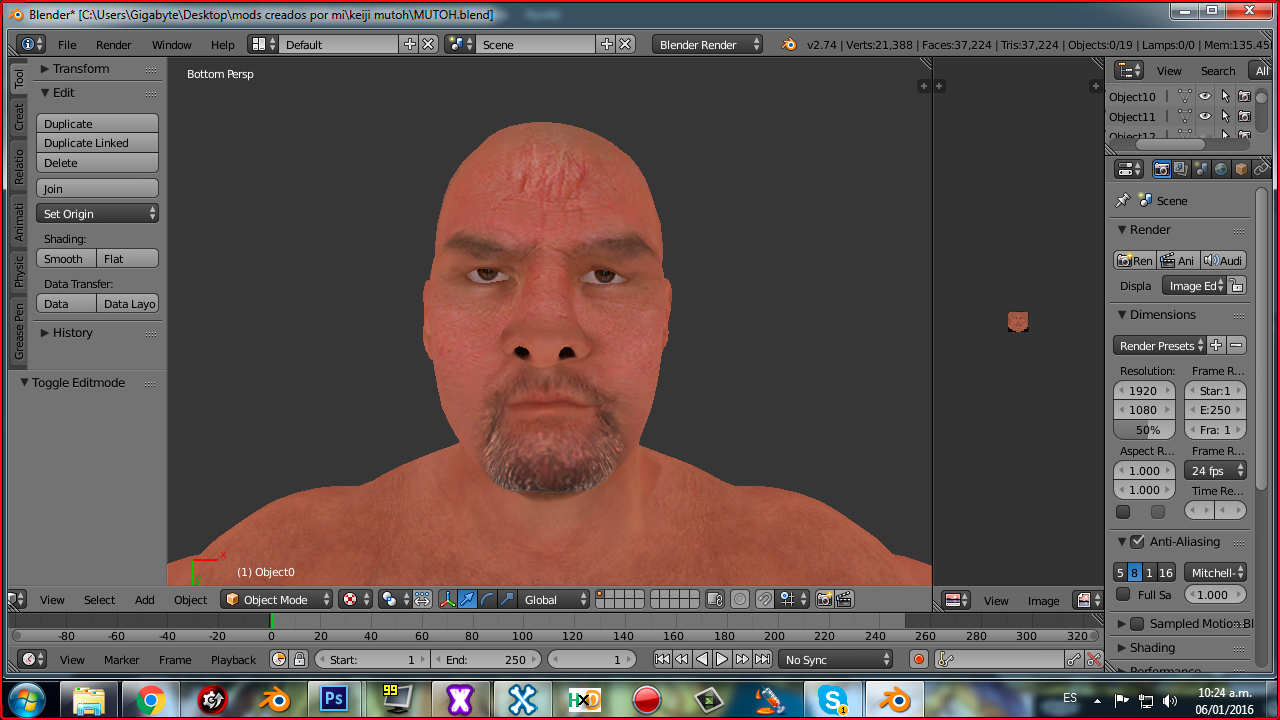Click the pin icon next to Scene
1280x720 pixels.
[1123, 200]
